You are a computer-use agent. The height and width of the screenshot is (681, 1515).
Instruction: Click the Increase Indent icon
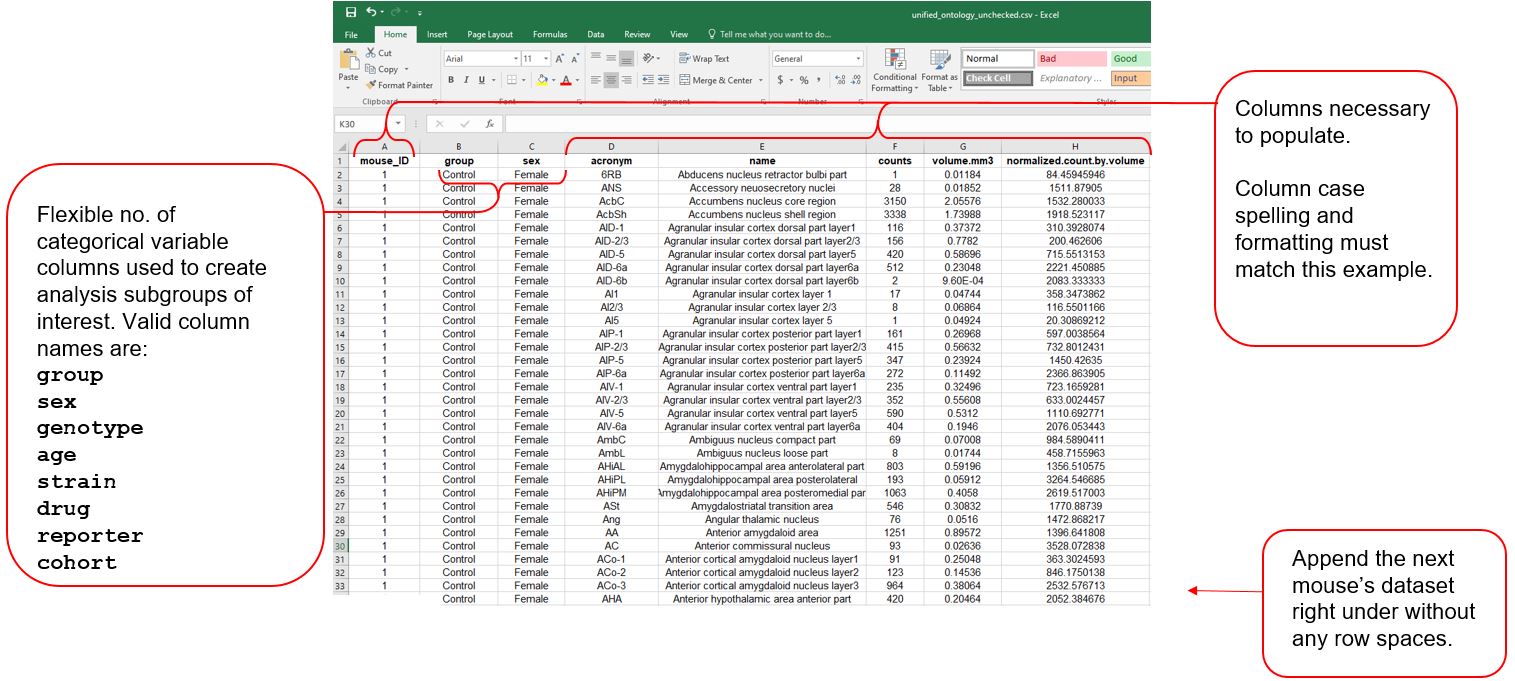[664, 80]
